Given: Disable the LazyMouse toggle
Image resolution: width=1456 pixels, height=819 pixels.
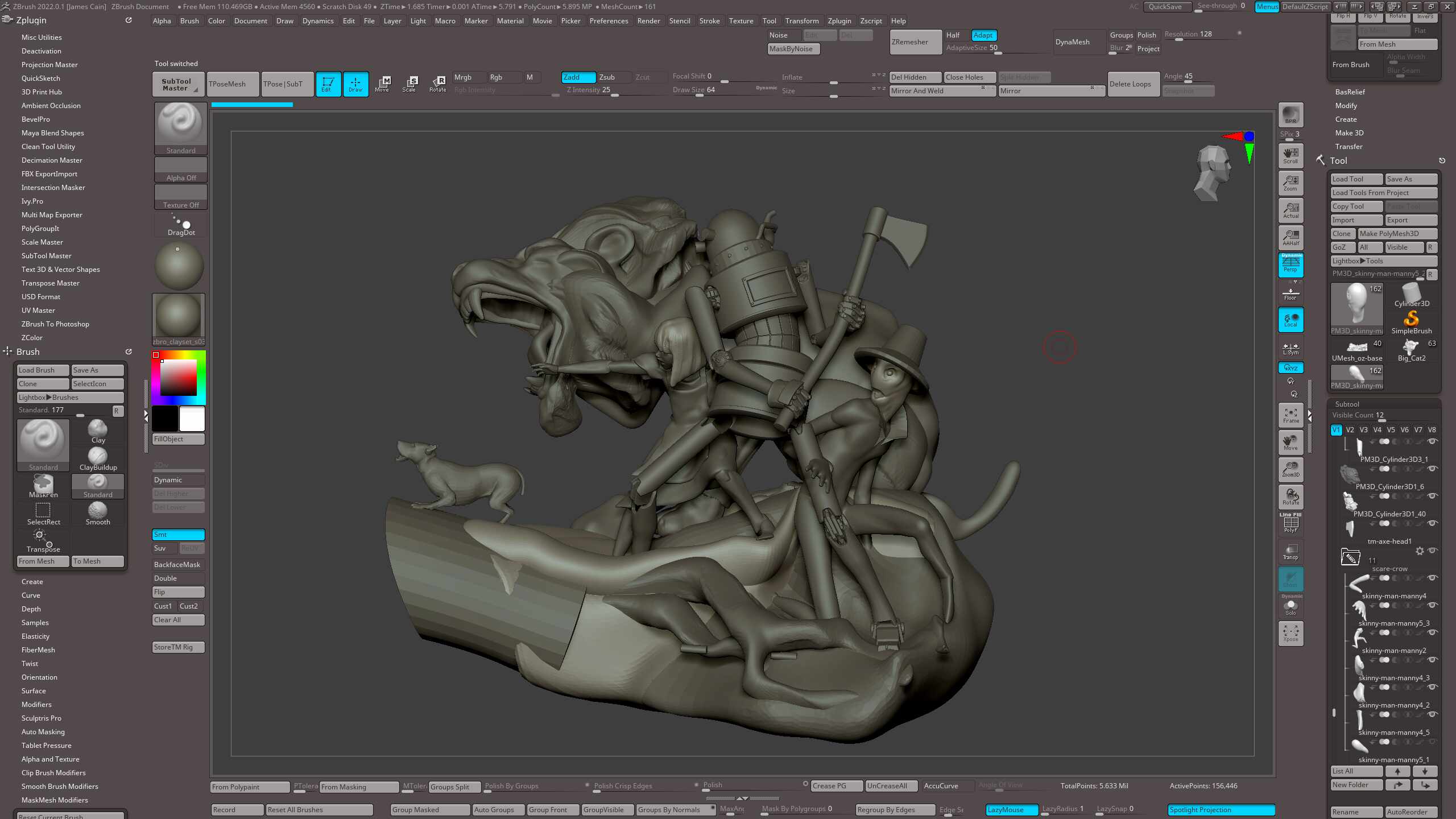Looking at the screenshot, I should coord(1012,809).
